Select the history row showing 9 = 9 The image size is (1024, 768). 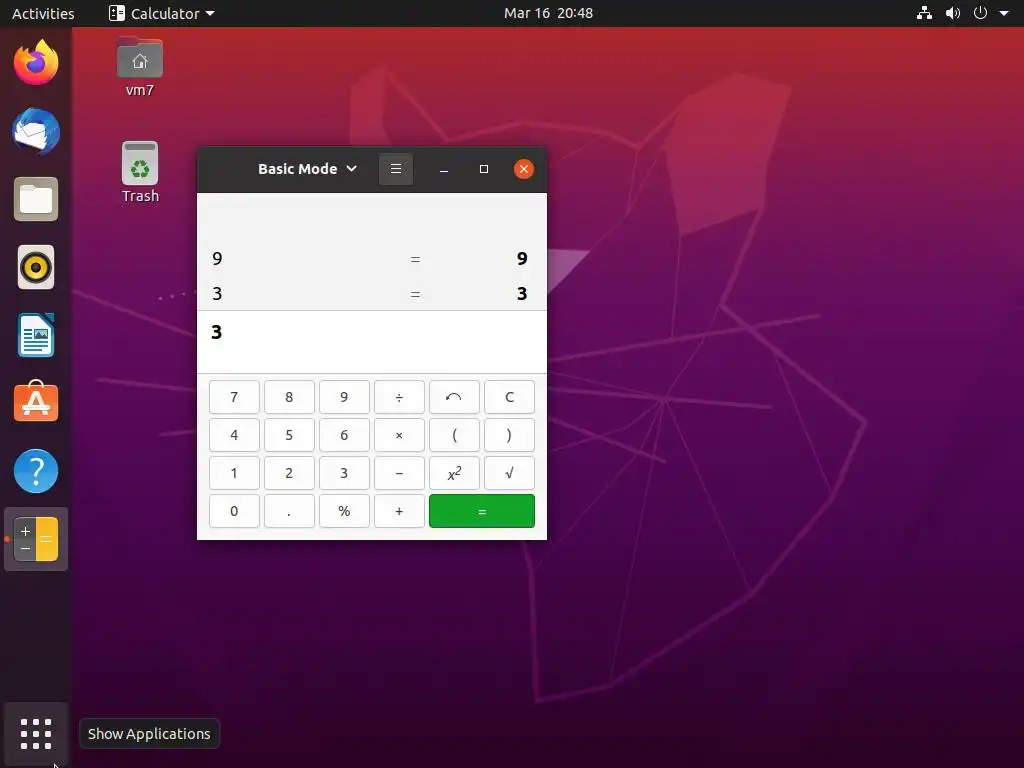(x=372, y=259)
